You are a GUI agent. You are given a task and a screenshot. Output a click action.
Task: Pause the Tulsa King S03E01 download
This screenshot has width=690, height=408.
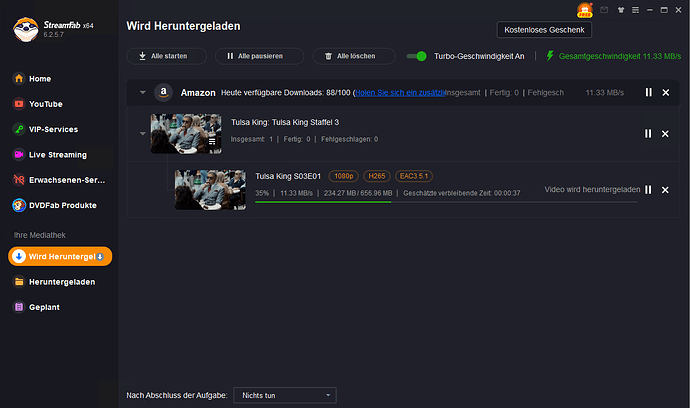[648, 190]
